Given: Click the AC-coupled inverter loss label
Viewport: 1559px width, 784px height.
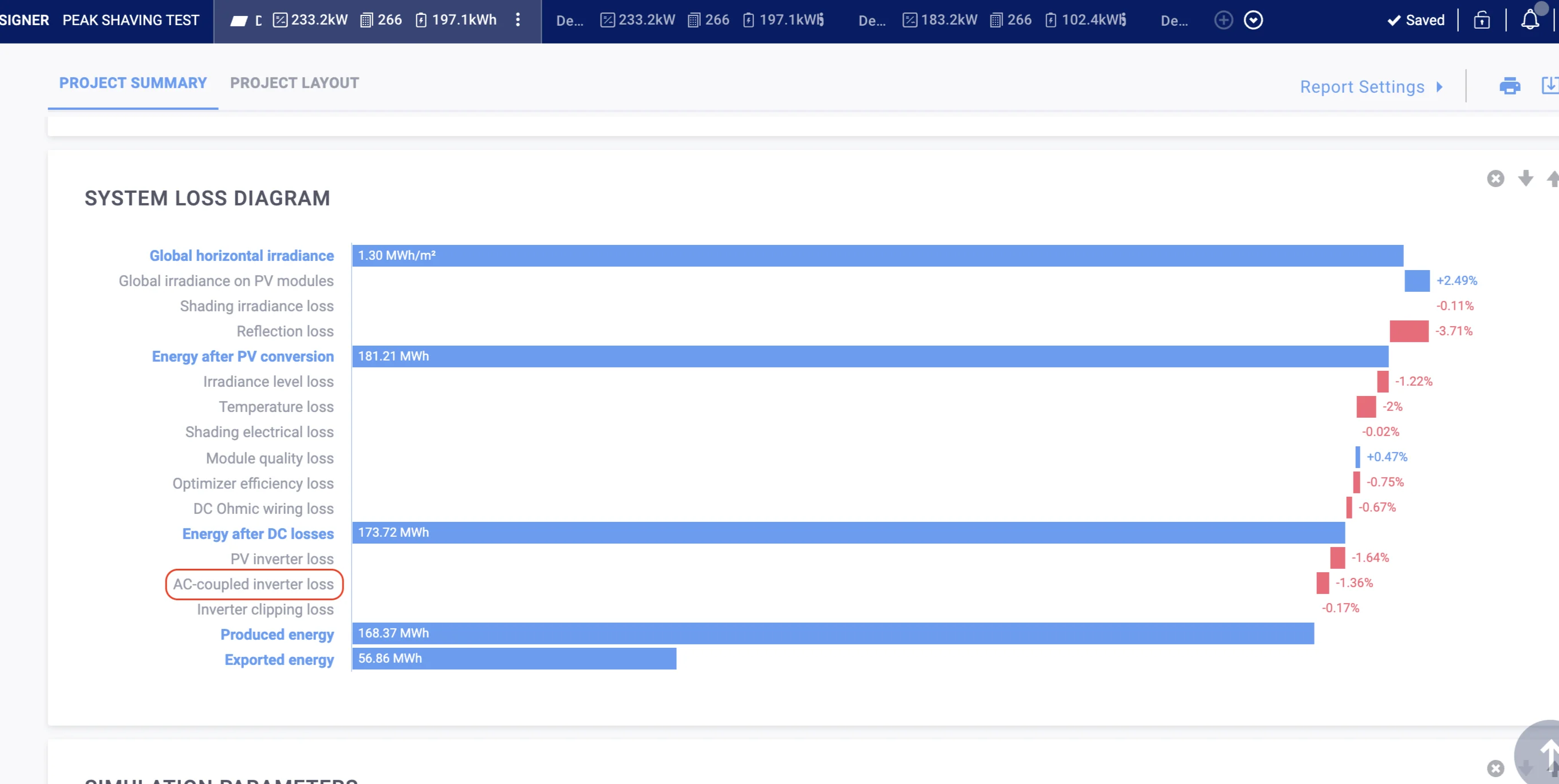Looking at the screenshot, I should pyautogui.click(x=254, y=584).
